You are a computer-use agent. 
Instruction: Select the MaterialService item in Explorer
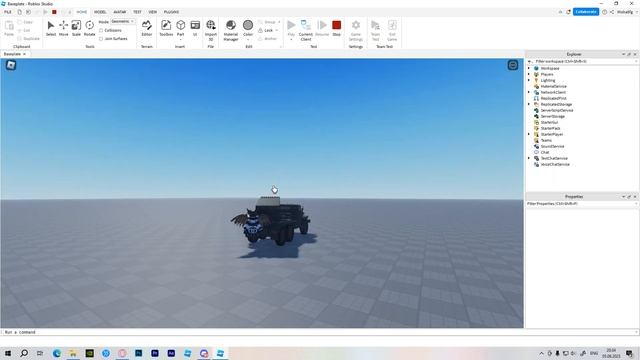coord(553,87)
